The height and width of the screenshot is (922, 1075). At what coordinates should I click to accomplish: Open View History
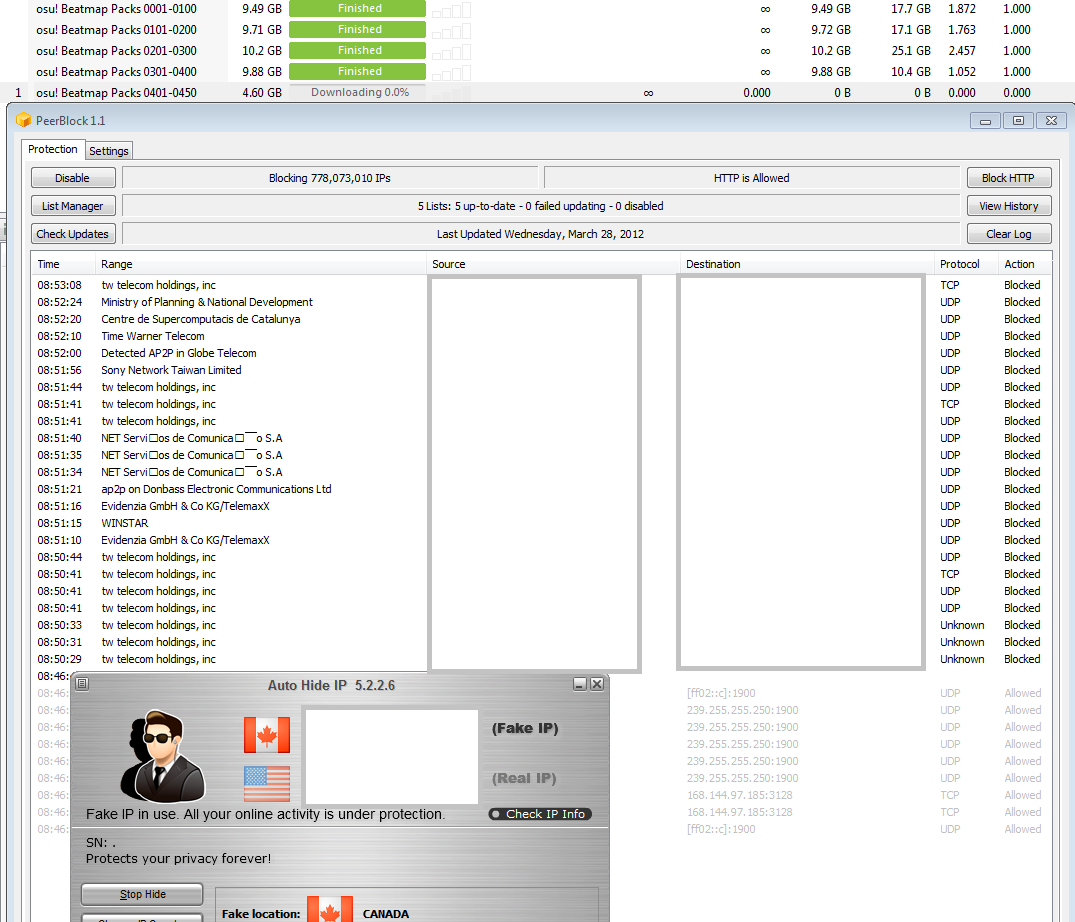[x=1008, y=206]
